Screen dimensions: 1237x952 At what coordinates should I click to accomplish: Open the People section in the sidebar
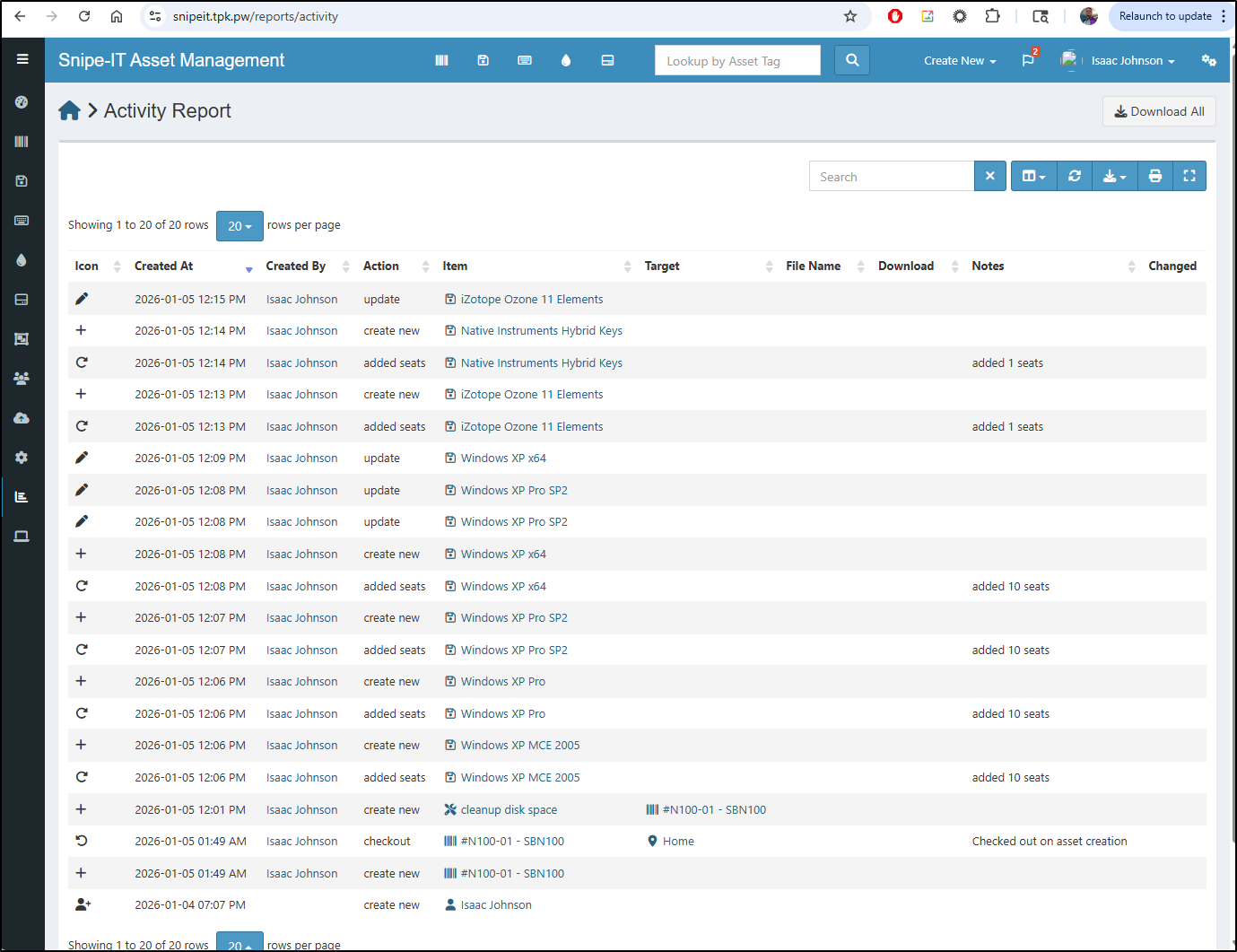[22, 379]
